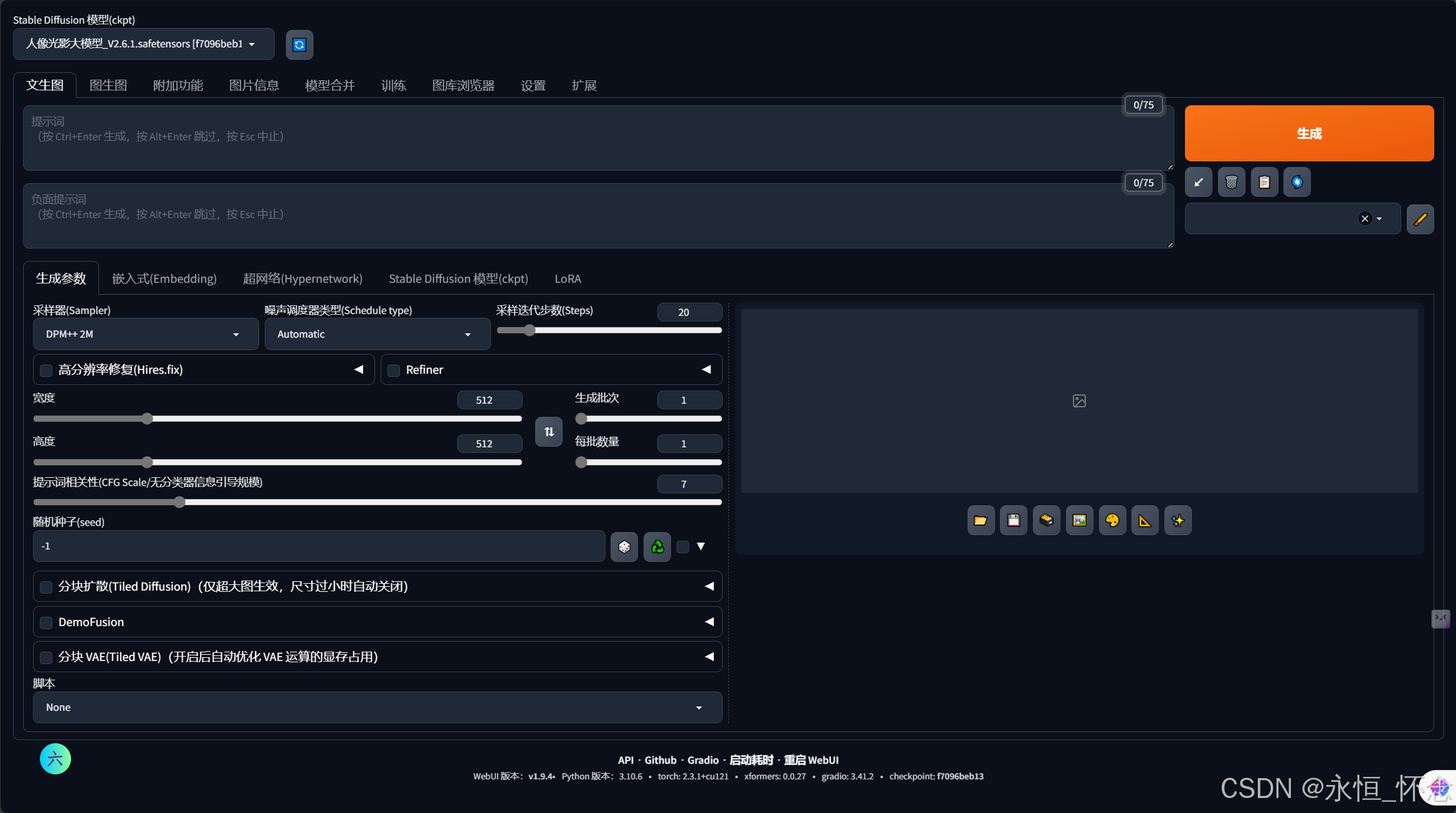Swap width and height with arrows button
The height and width of the screenshot is (813, 1456).
549,432
